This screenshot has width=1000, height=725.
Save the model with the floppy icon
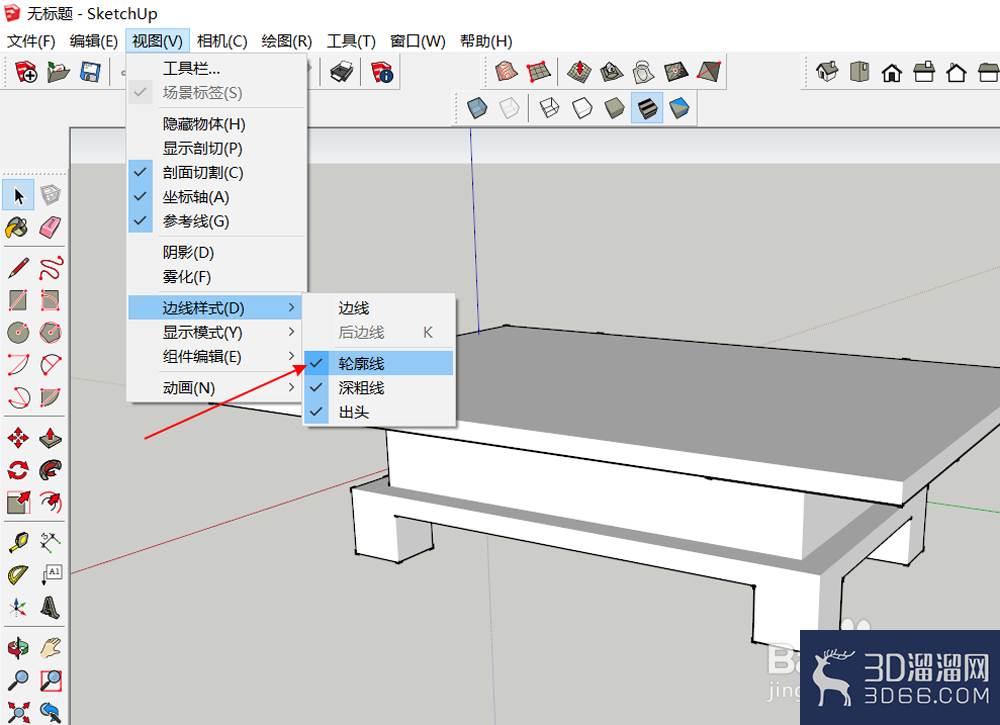(x=90, y=71)
